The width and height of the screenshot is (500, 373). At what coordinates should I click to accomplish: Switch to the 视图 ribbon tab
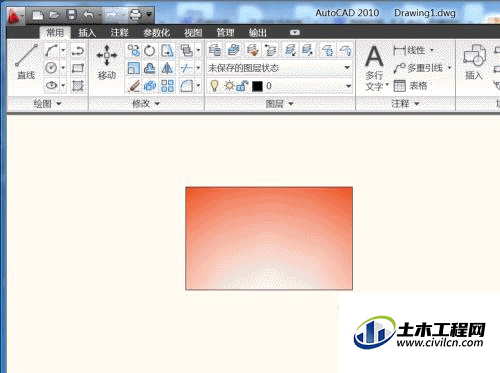pyautogui.click(x=193, y=33)
